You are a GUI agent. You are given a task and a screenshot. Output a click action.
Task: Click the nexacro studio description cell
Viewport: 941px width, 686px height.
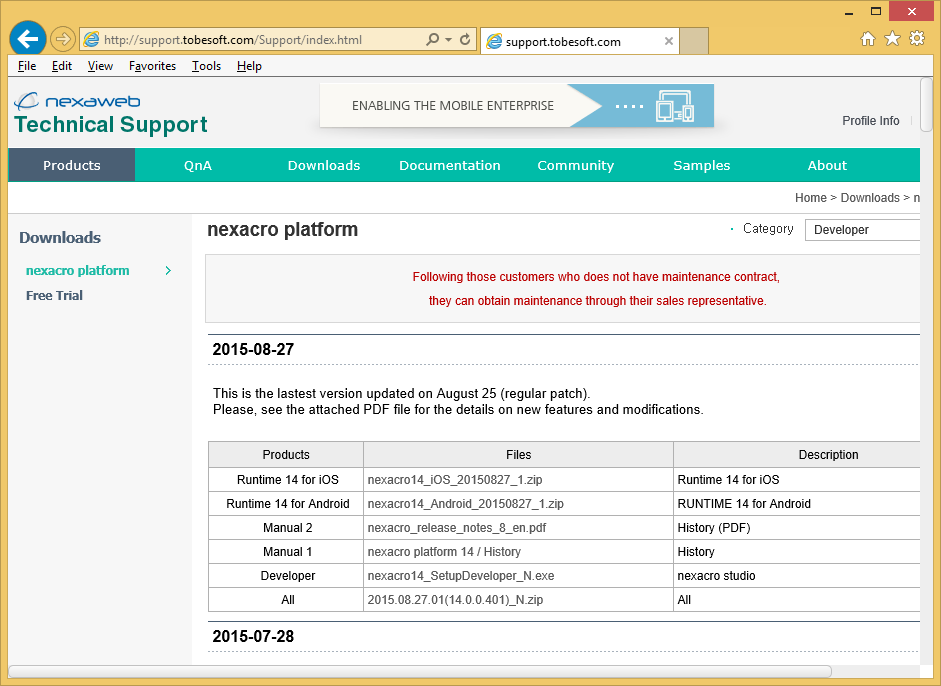[797, 576]
